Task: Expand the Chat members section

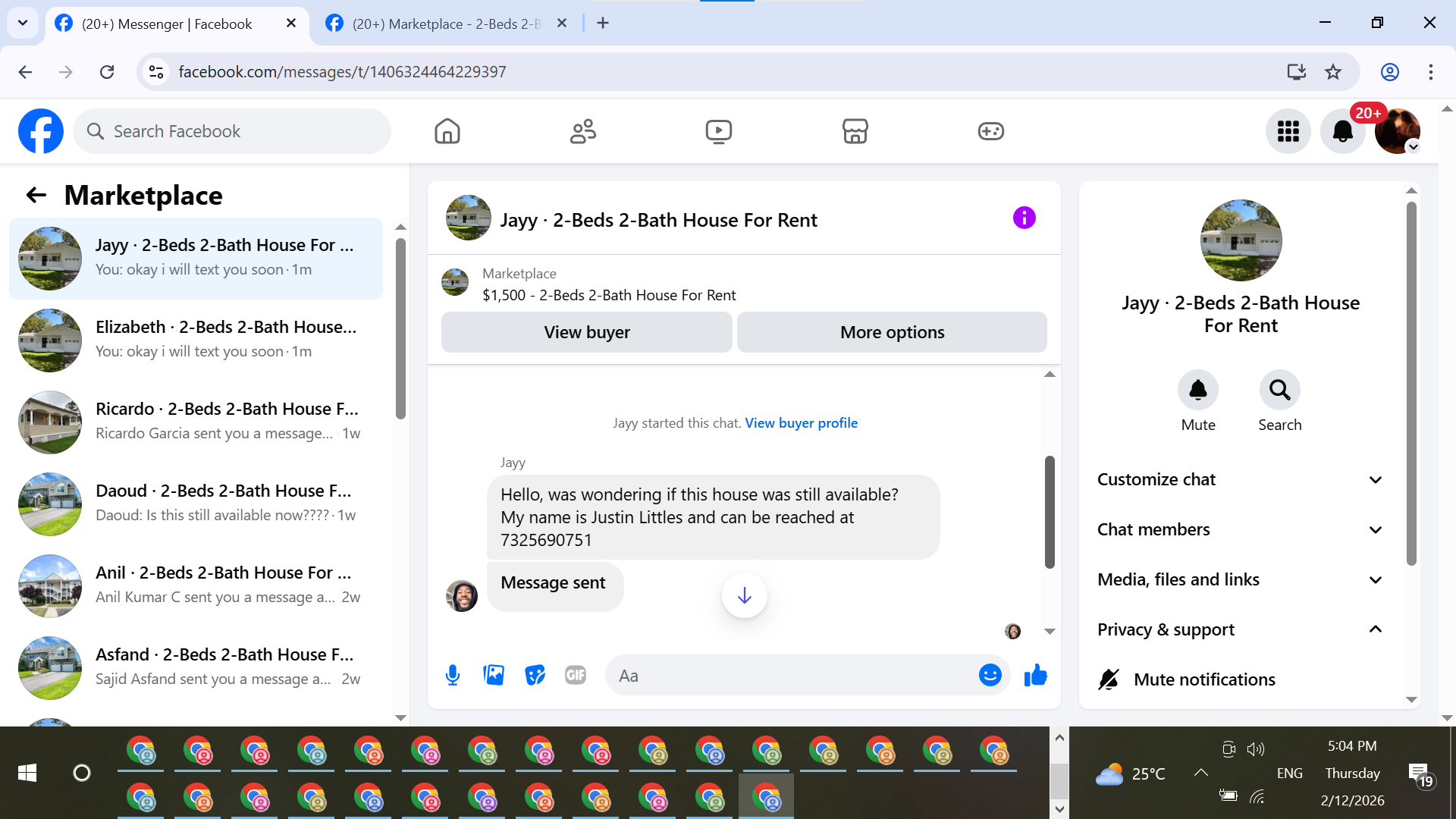Action: 1241,529
